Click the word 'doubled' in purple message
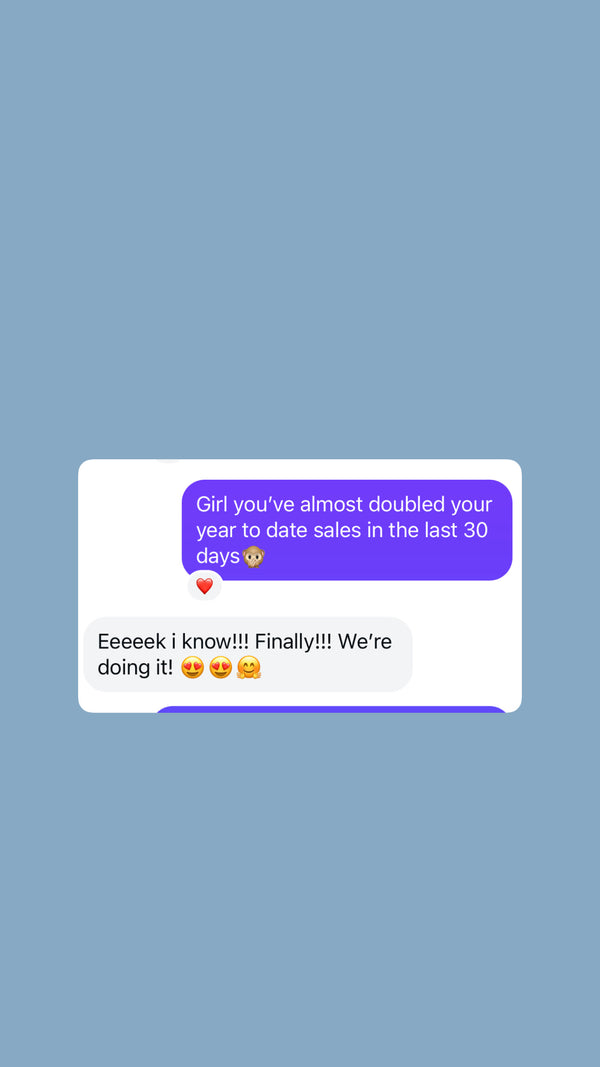The image size is (600, 1067). (397, 505)
